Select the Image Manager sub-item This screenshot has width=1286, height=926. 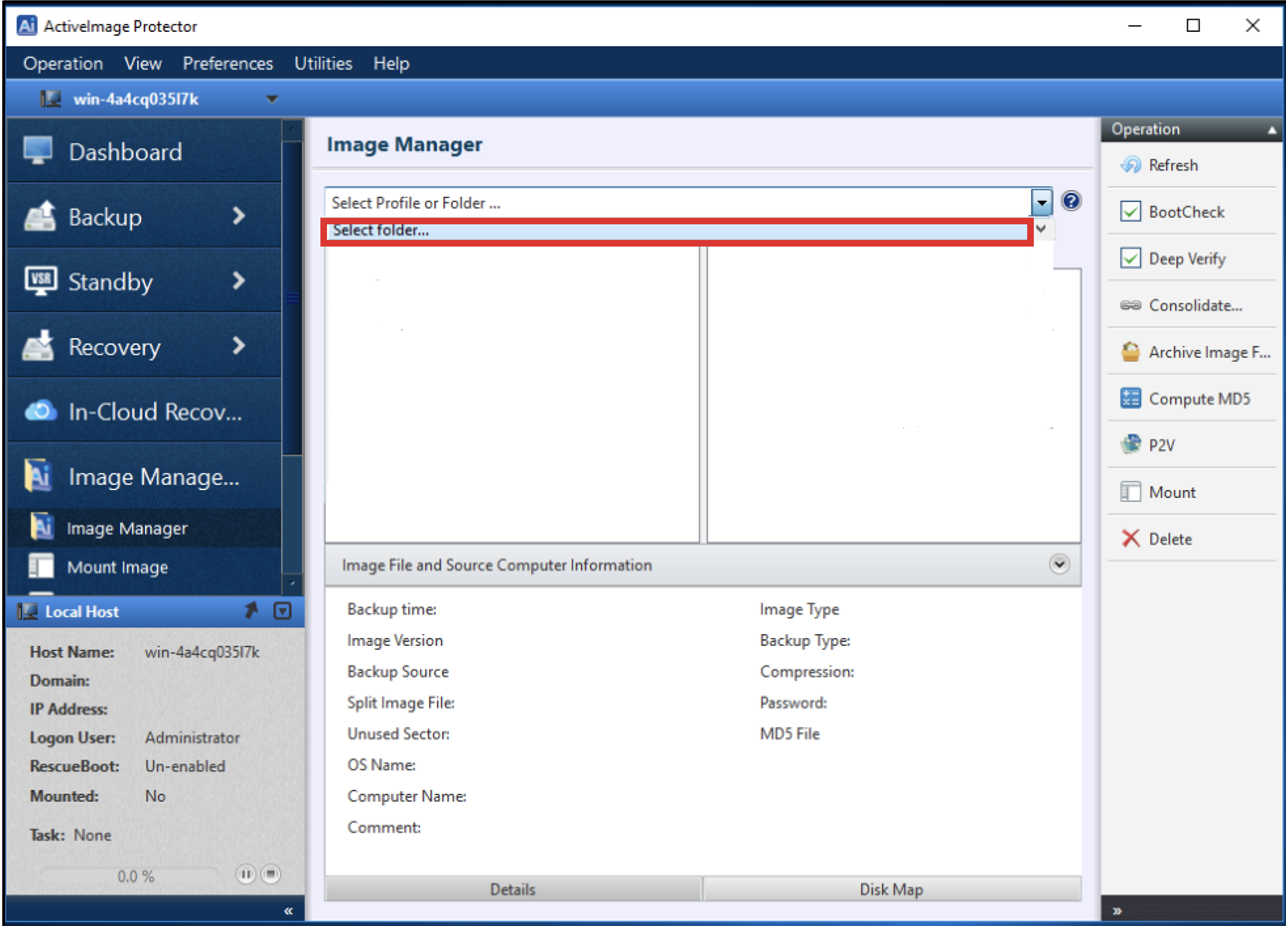pyautogui.click(x=144, y=528)
